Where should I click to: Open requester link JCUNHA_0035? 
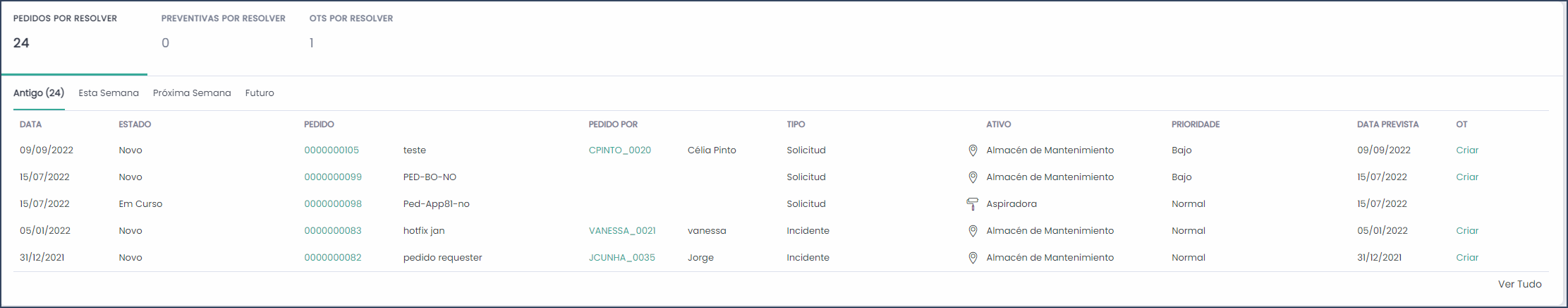[x=622, y=258]
